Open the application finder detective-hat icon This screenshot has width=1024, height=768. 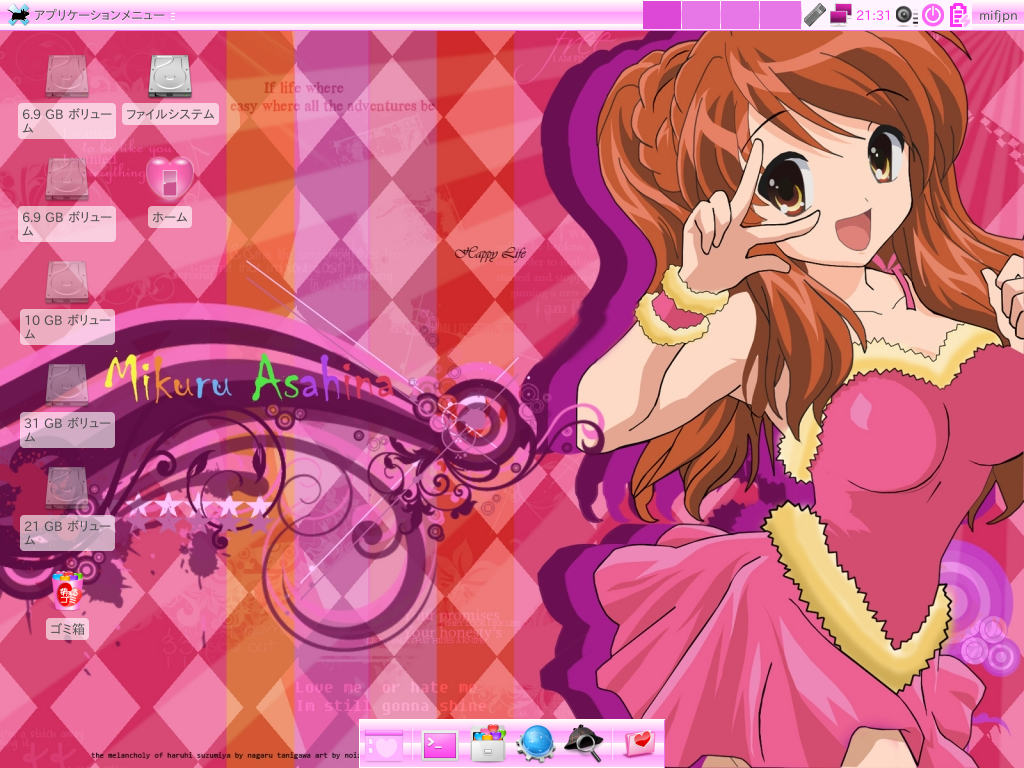click(x=583, y=743)
